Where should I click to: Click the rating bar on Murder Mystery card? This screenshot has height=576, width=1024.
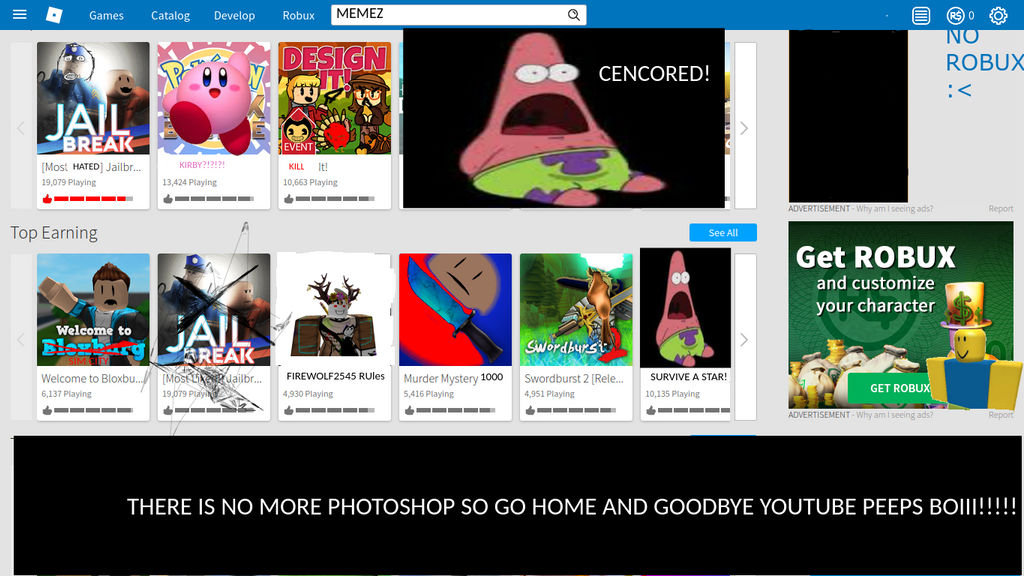coord(456,410)
